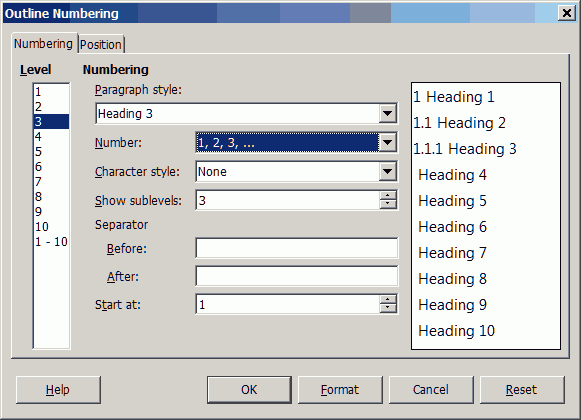This screenshot has width=581, height=420.
Task: Open the Character style dropdown
Action: (388, 171)
